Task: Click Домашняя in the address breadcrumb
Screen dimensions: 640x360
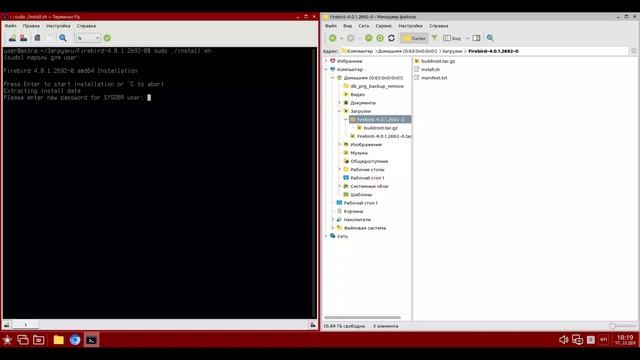Action: [407, 51]
